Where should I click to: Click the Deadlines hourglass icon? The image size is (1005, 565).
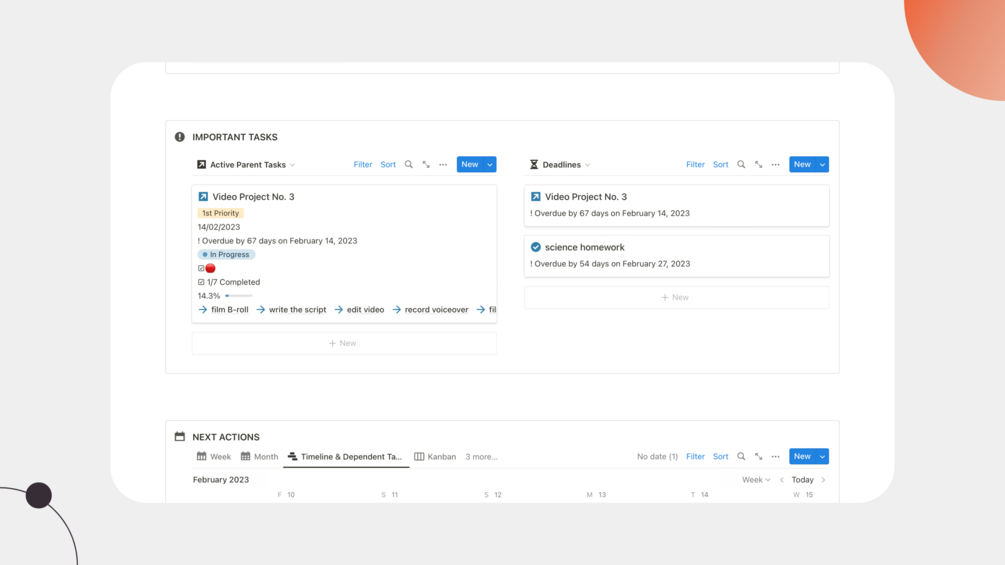[x=534, y=165]
